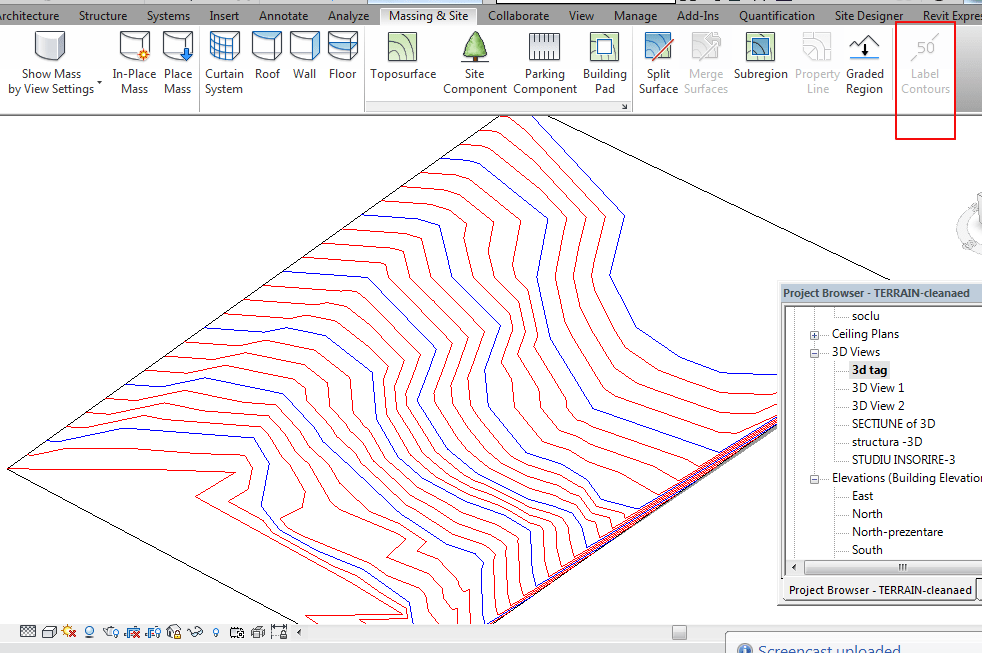Open the Annotate ribbon tab
The width and height of the screenshot is (982, 653).
[283, 15]
